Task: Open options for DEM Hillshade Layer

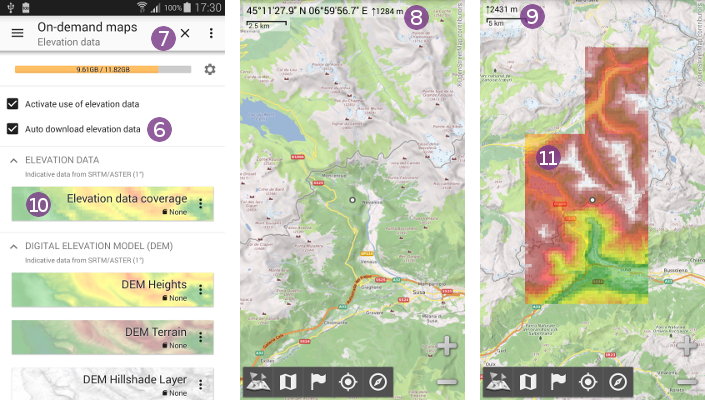Action: pos(201,384)
